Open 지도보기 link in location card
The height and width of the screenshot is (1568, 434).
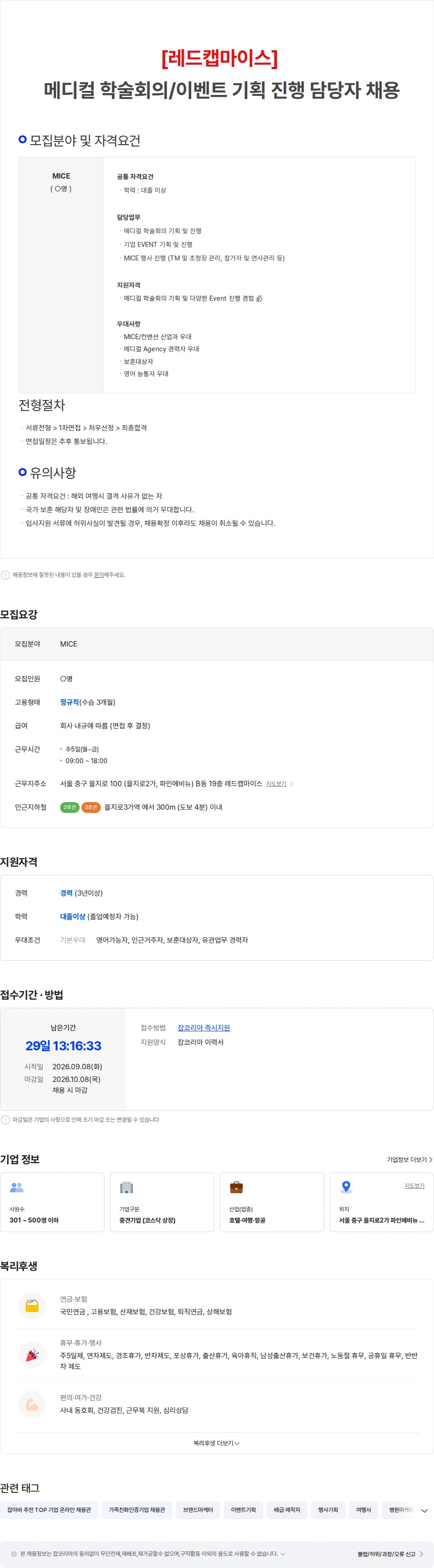pos(415,1186)
